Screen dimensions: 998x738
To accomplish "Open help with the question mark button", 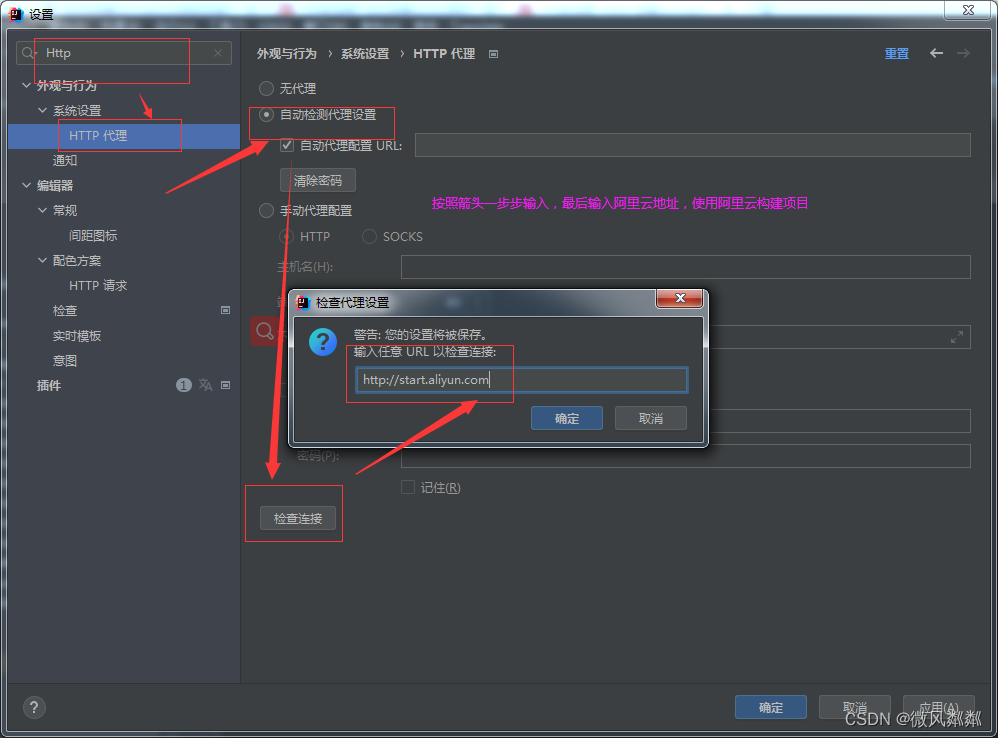I will (x=34, y=707).
